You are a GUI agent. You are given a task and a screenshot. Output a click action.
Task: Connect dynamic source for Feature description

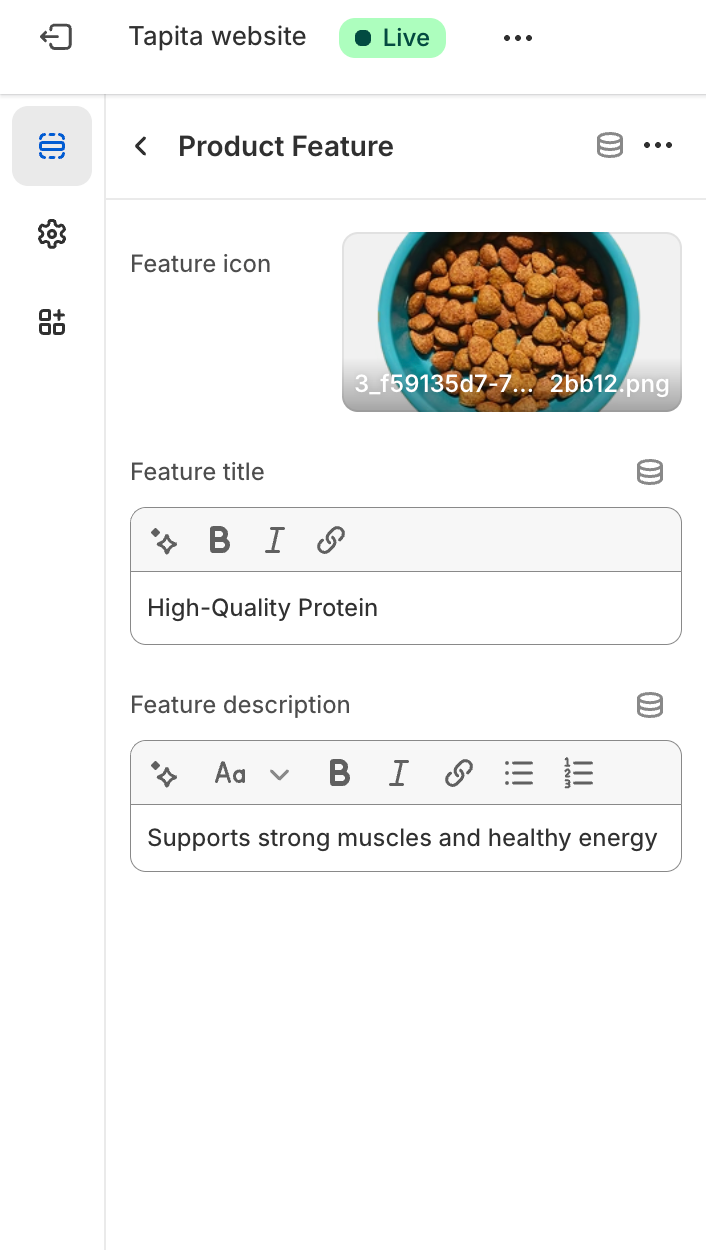650,705
